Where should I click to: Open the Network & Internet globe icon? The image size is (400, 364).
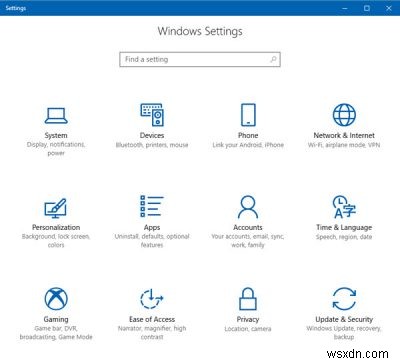point(344,115)
